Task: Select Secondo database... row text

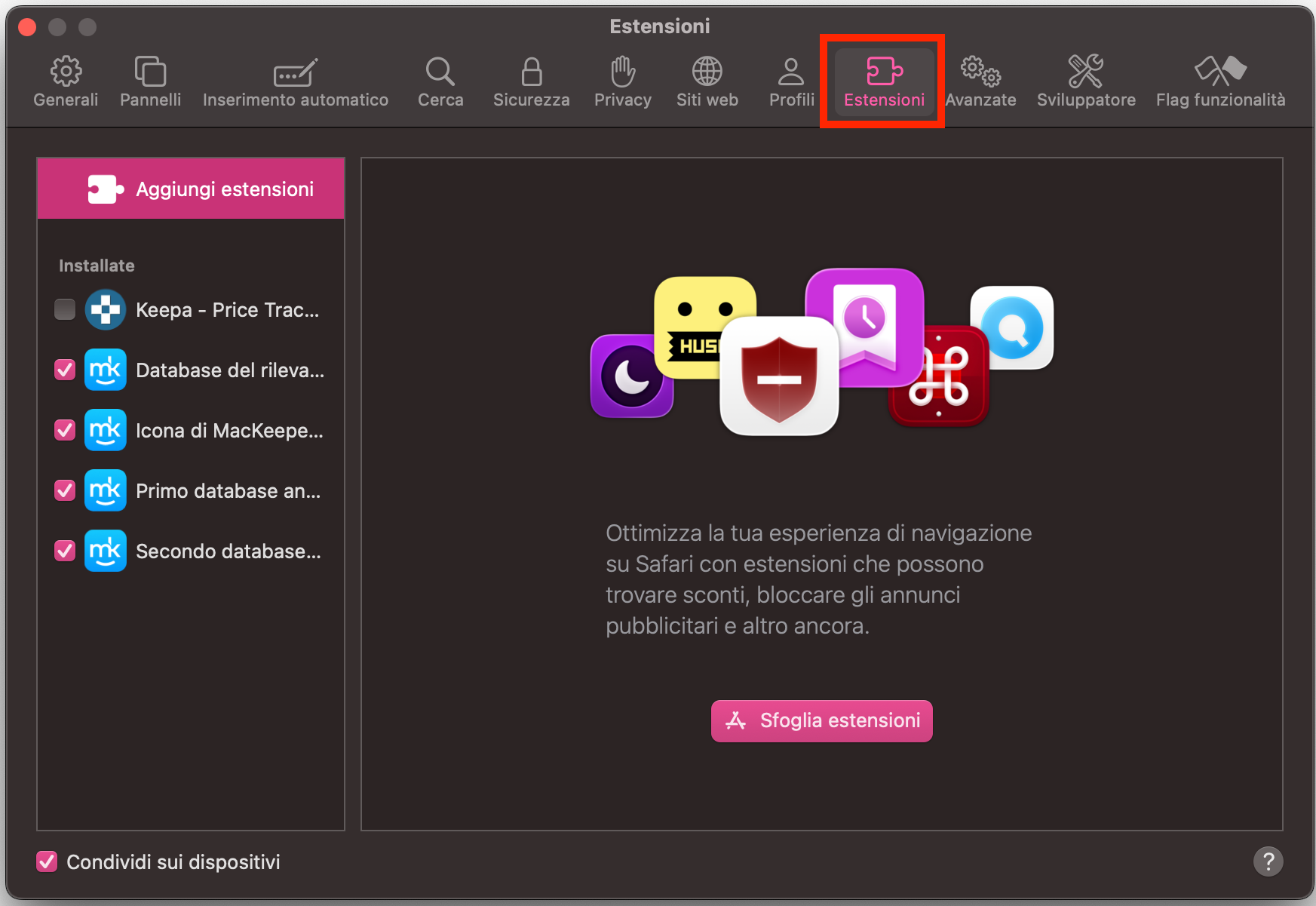Action: pos(229,551)
